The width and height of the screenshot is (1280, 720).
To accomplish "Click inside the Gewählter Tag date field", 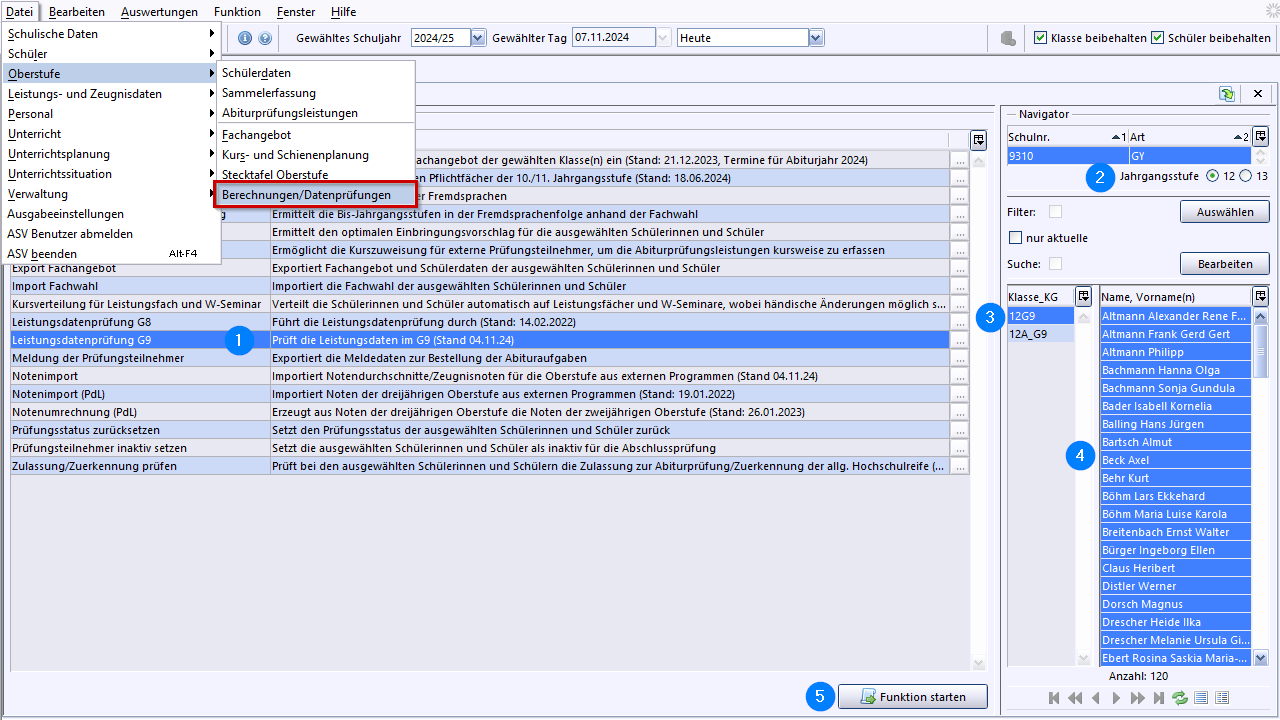I will [x=614, y=38].
